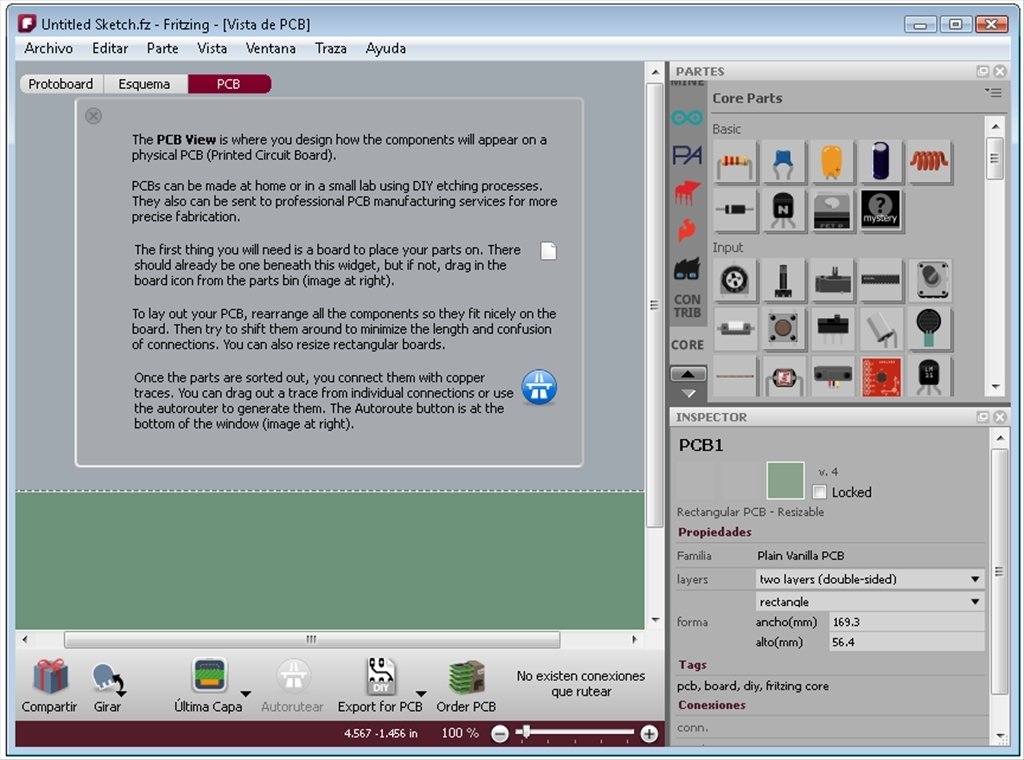Click the Order PCB button
The height and width of the screenshot is (760, 1024).
tap(466, 686)
